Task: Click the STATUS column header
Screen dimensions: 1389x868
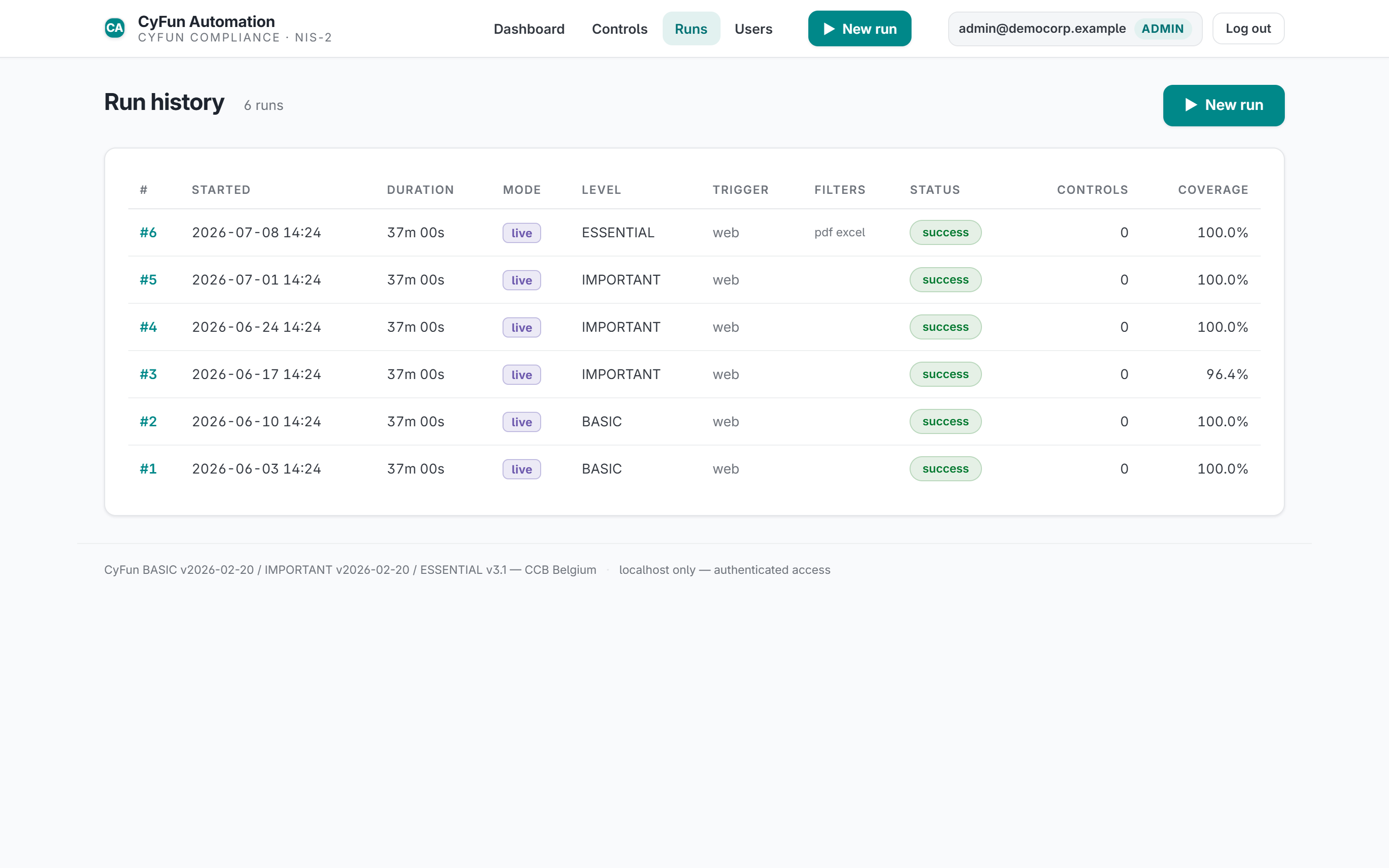Action: [934, 190]
